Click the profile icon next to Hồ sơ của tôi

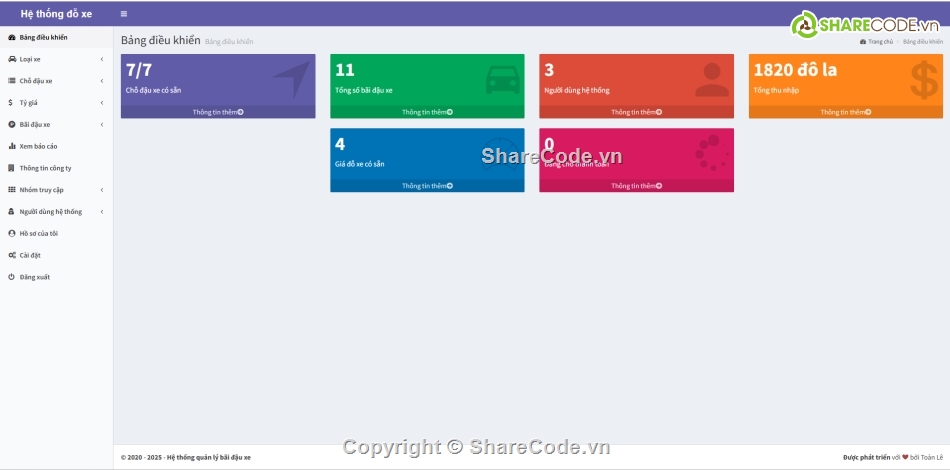pos(12,234)
